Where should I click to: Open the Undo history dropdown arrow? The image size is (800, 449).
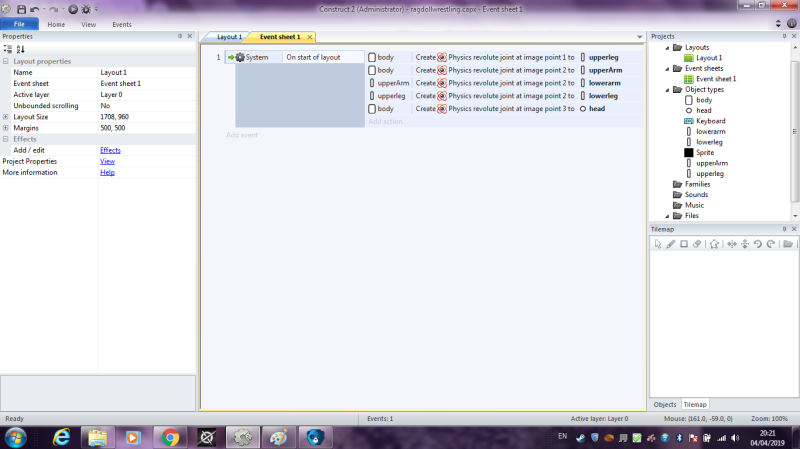(x=44, y=9)
